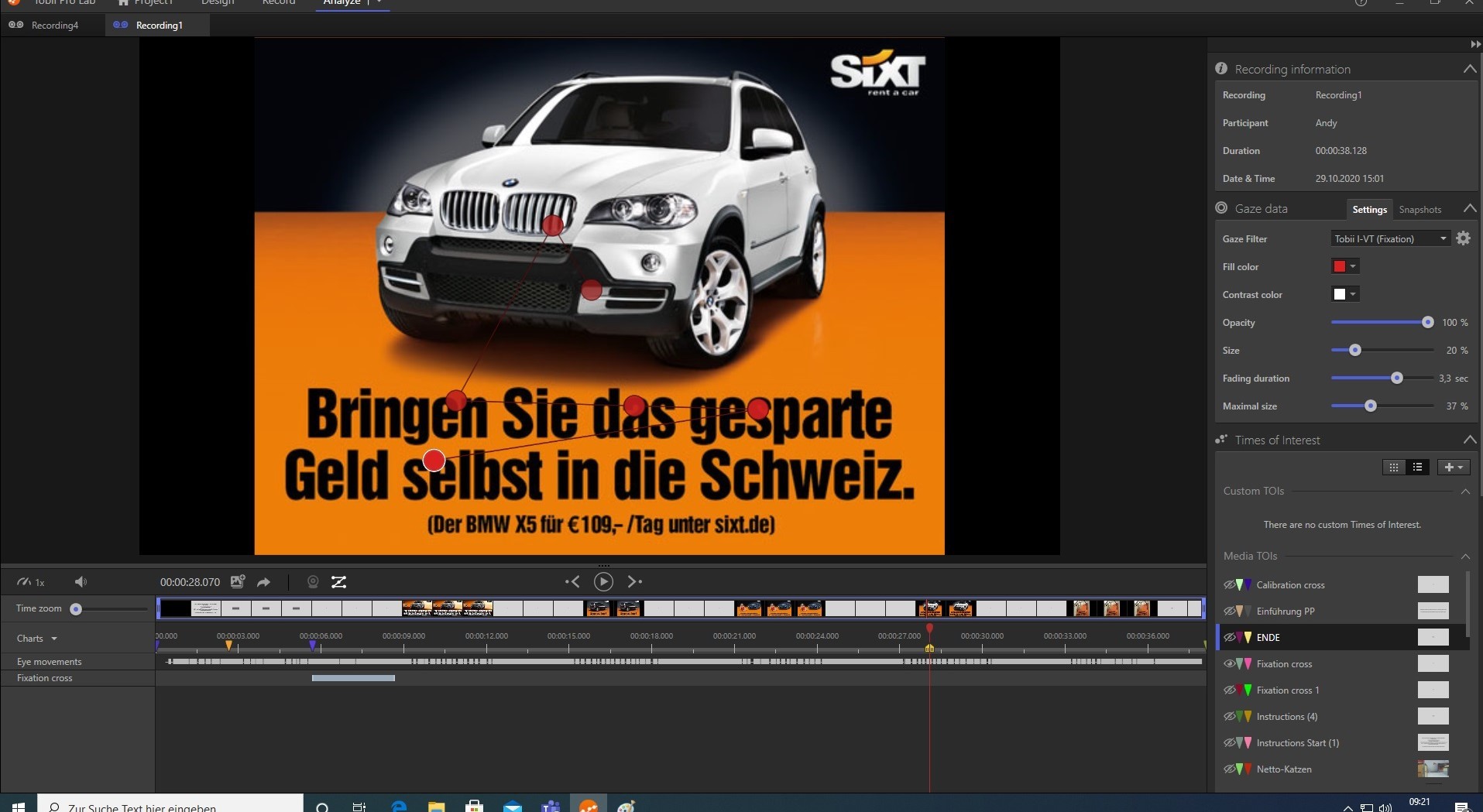Open the Record menu tab
The height and width of the screenshot is (812, 1483).
[279, 3]
